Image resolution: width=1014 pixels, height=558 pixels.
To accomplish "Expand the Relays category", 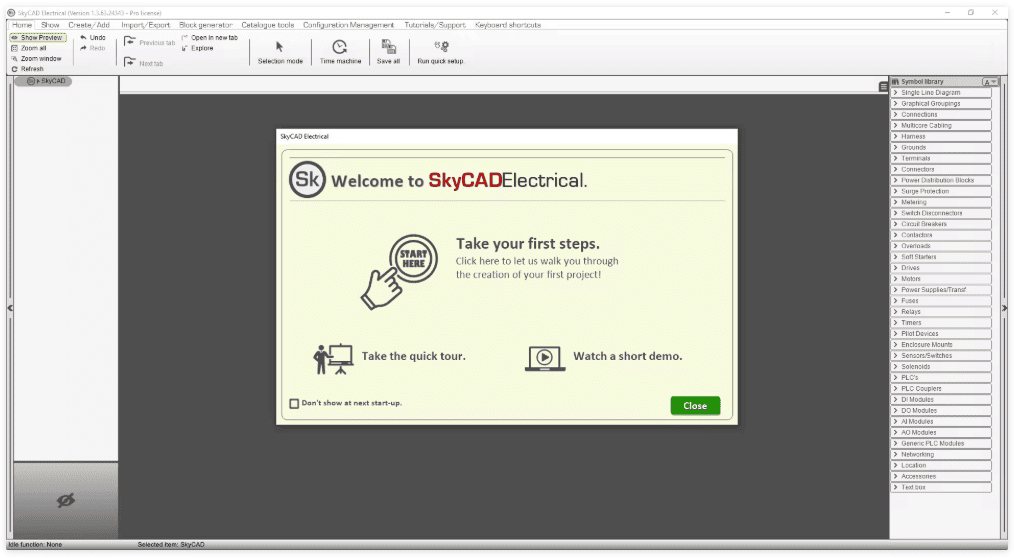I will click(941, 312).
